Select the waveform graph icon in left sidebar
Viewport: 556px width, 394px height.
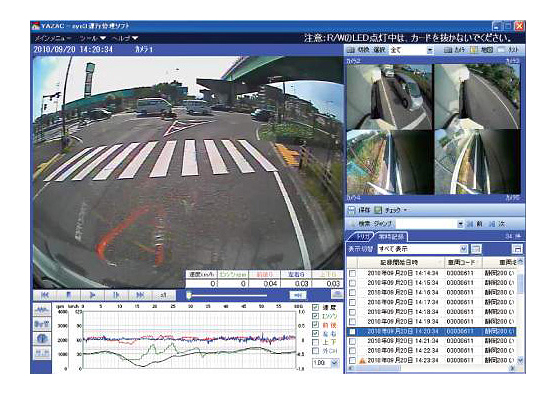tap(42, 310)
